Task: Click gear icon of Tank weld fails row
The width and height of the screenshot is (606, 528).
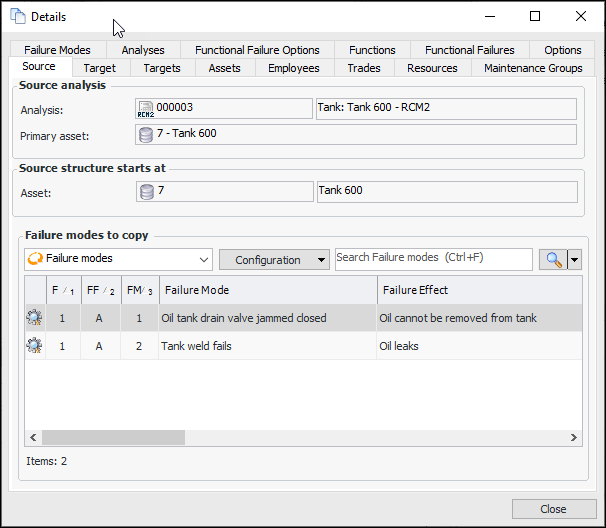Action: tap(34, 346)
